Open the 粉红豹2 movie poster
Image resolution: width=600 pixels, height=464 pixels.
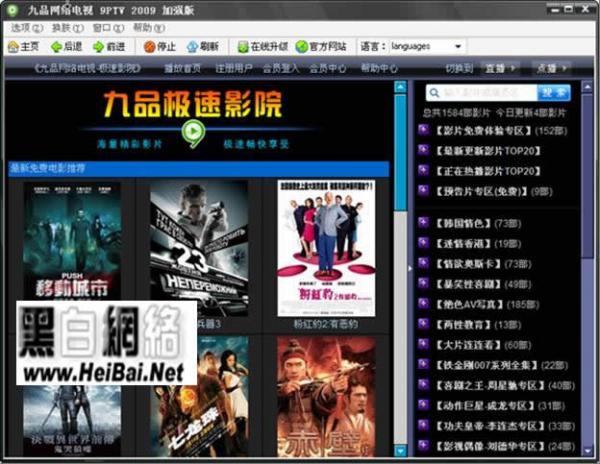click(326, 249)
